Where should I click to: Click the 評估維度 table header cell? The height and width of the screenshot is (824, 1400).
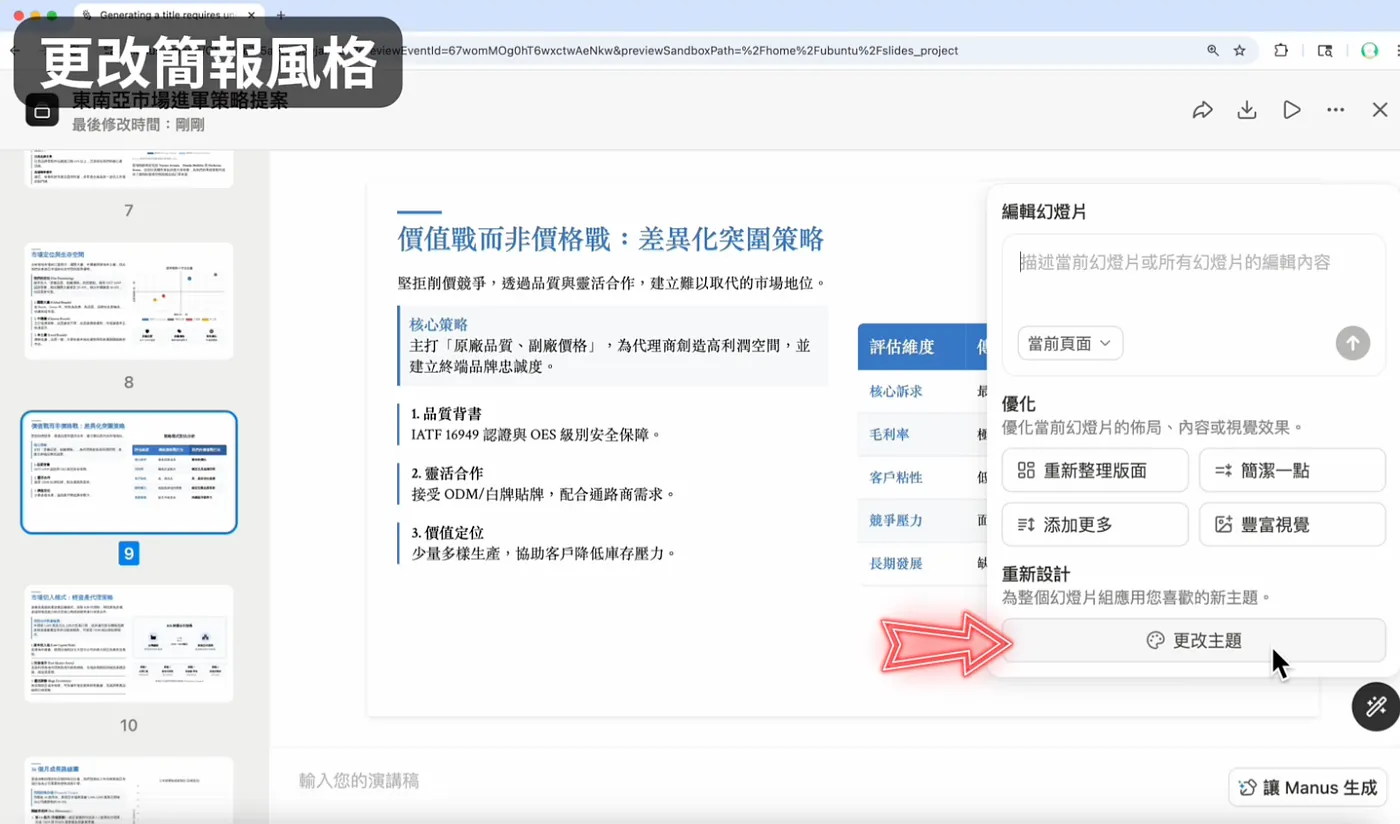click(x=902, y=347)
